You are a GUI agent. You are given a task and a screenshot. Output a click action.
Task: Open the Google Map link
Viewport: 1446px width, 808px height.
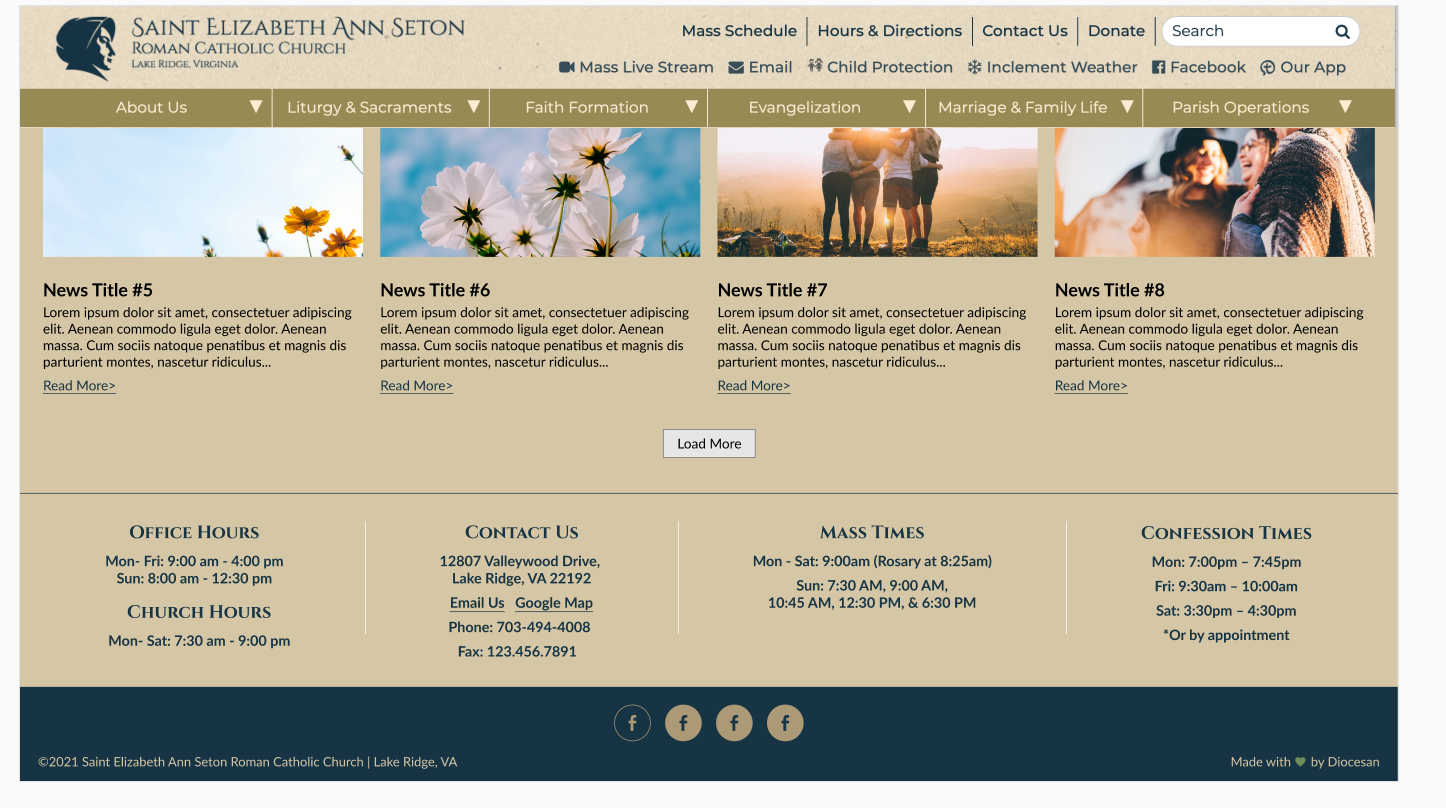pyautogui.click(x=554, y=603)
